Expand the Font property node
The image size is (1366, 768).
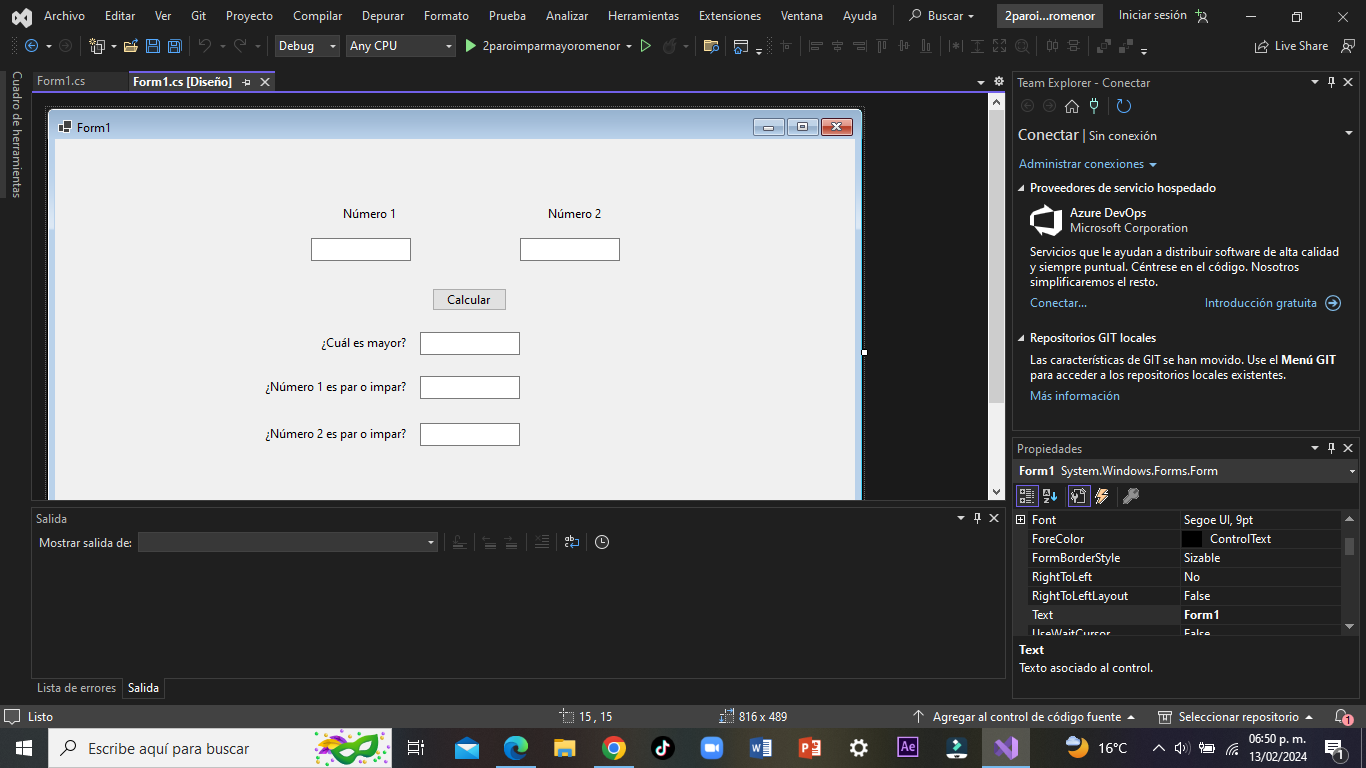coord(1021,520)
